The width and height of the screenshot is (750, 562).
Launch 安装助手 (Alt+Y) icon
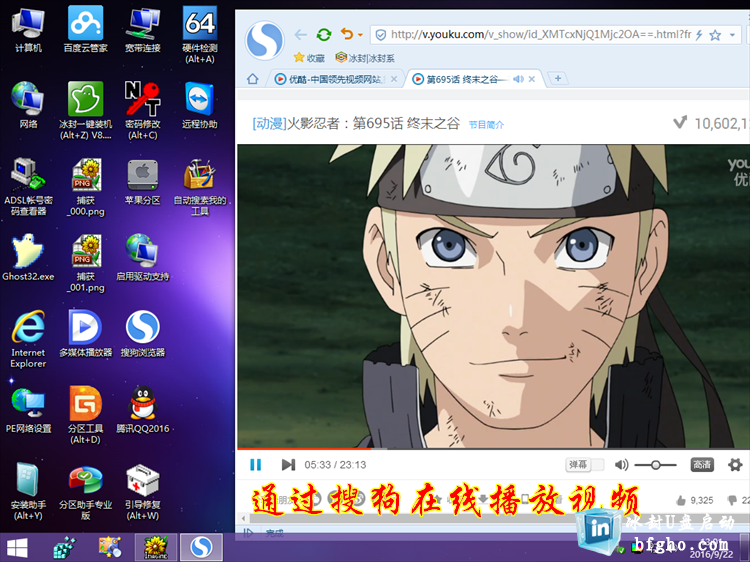[28, 491]
